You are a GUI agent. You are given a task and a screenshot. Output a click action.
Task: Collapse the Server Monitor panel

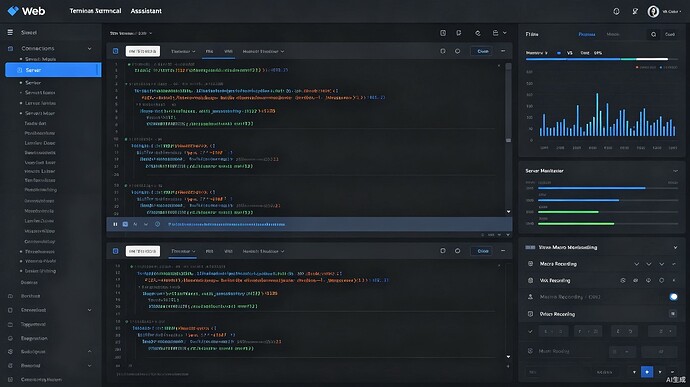(675, 171)
